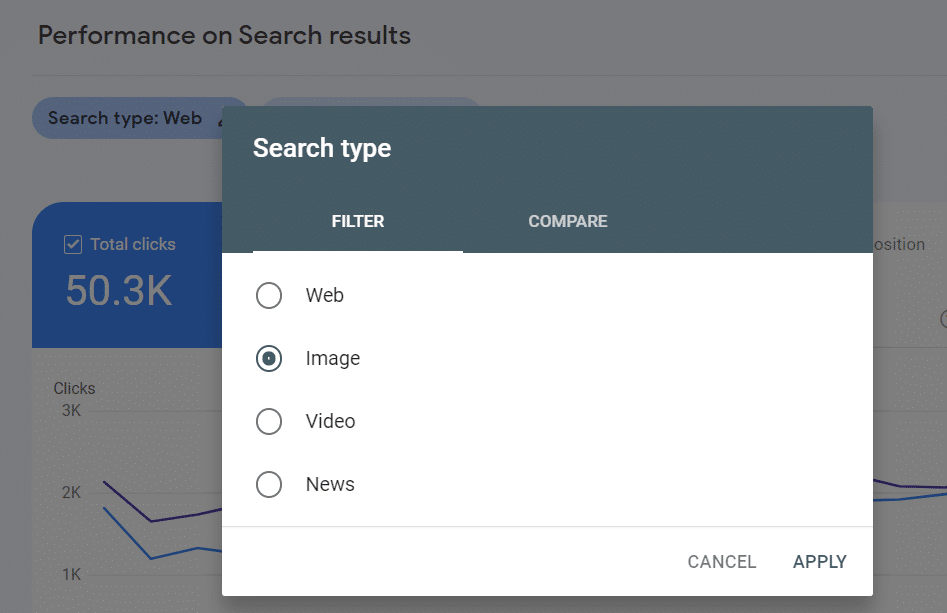Click the Average position card label

(899, 244)
